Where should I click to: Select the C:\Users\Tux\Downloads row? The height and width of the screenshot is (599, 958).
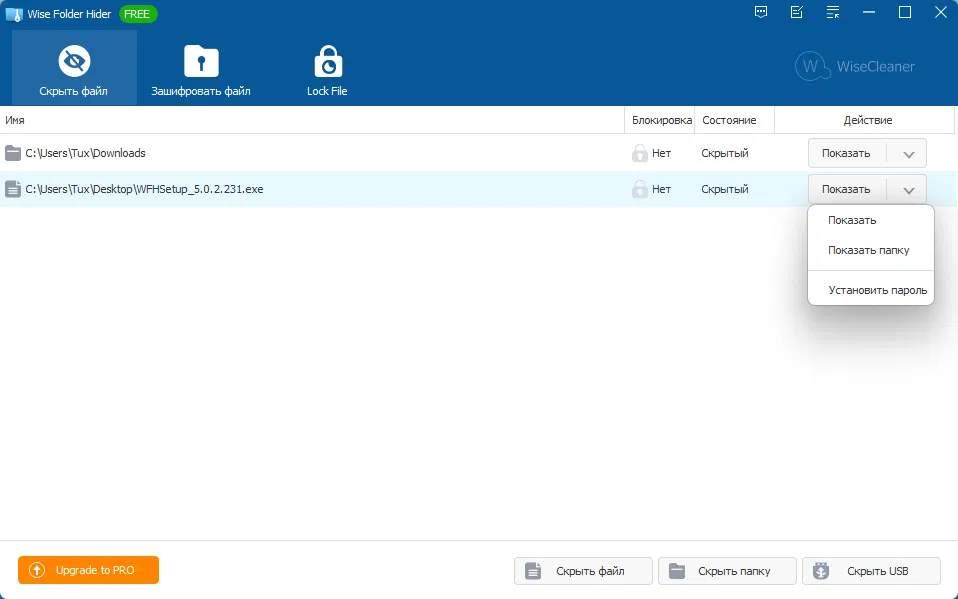(479, 153)
